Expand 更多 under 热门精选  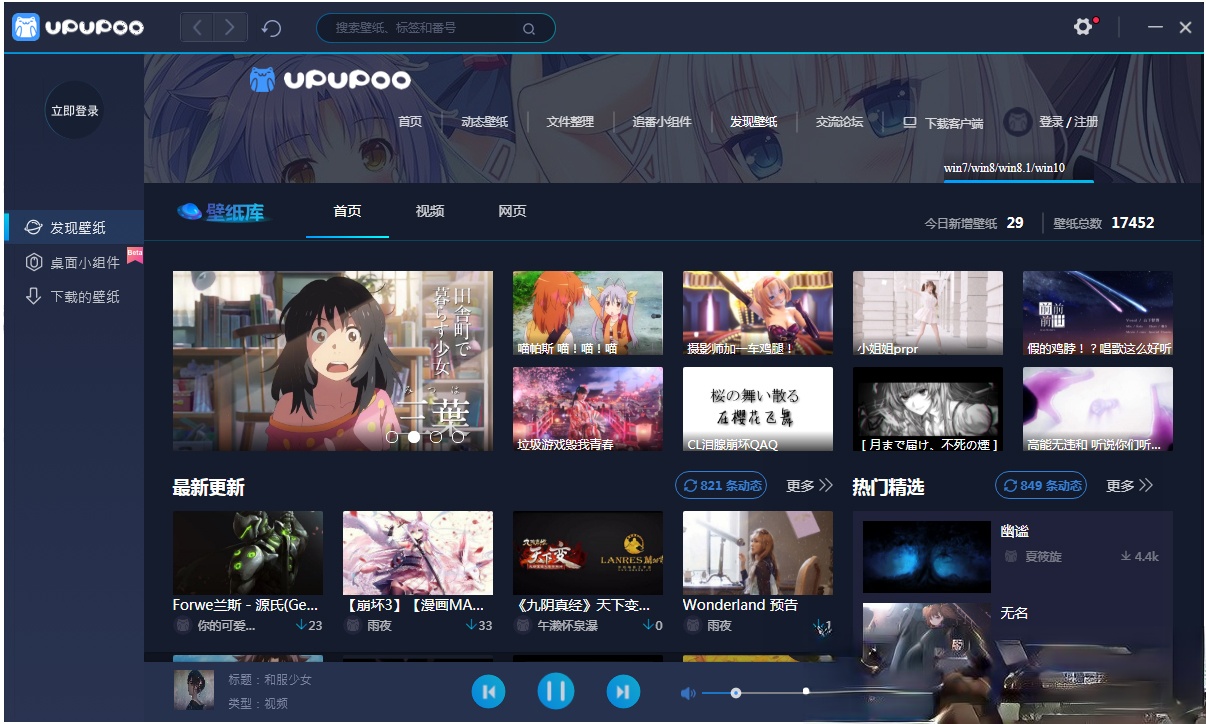tap(1129, 486)
